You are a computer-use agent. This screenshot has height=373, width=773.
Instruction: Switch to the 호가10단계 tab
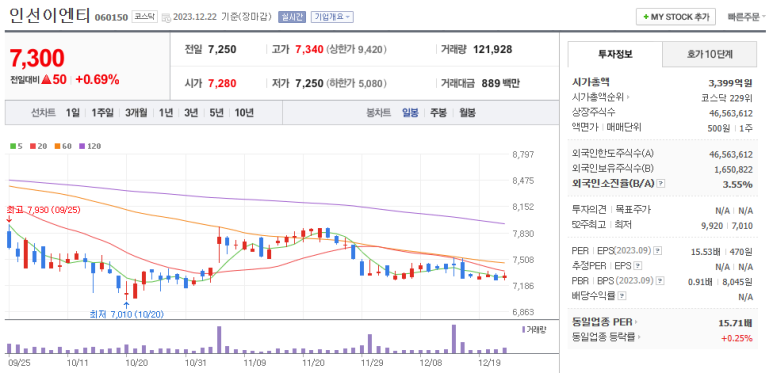pyautogui.click(x=709, y=54)
